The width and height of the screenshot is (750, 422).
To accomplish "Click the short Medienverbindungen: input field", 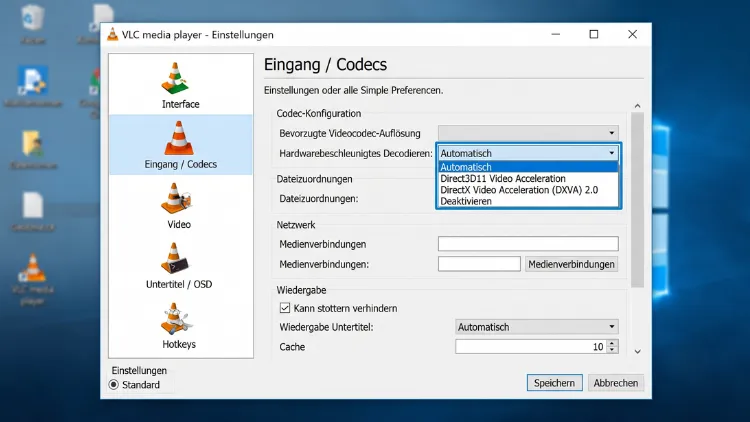I will point(479,264).
